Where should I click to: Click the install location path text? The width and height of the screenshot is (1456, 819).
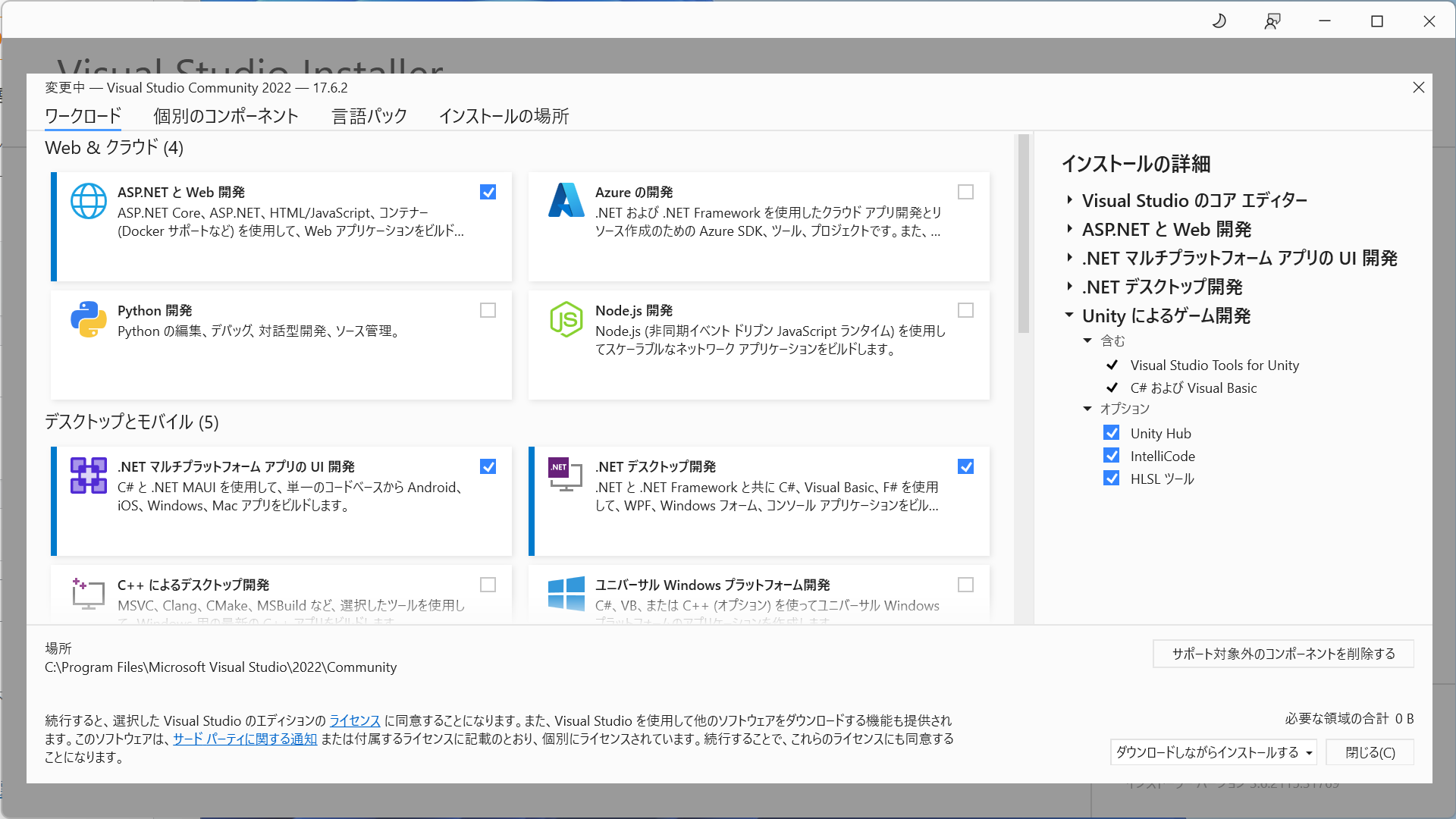(221, 667)
